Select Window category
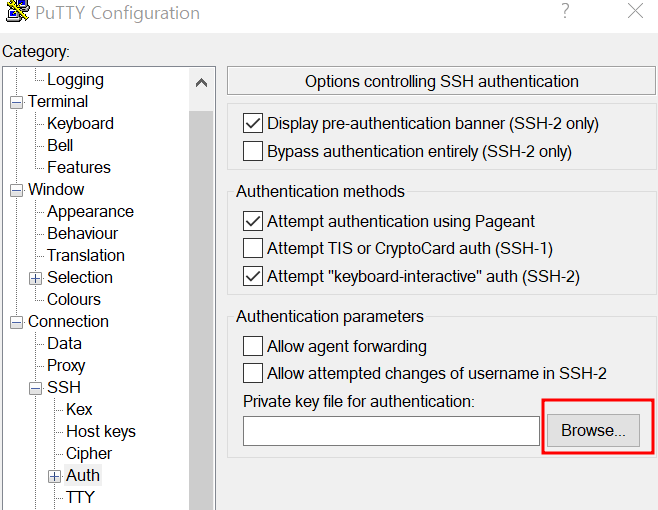Image resolution: width=658 pixels, height=510 pixels. pyautogui.click(x=56, y=189)
